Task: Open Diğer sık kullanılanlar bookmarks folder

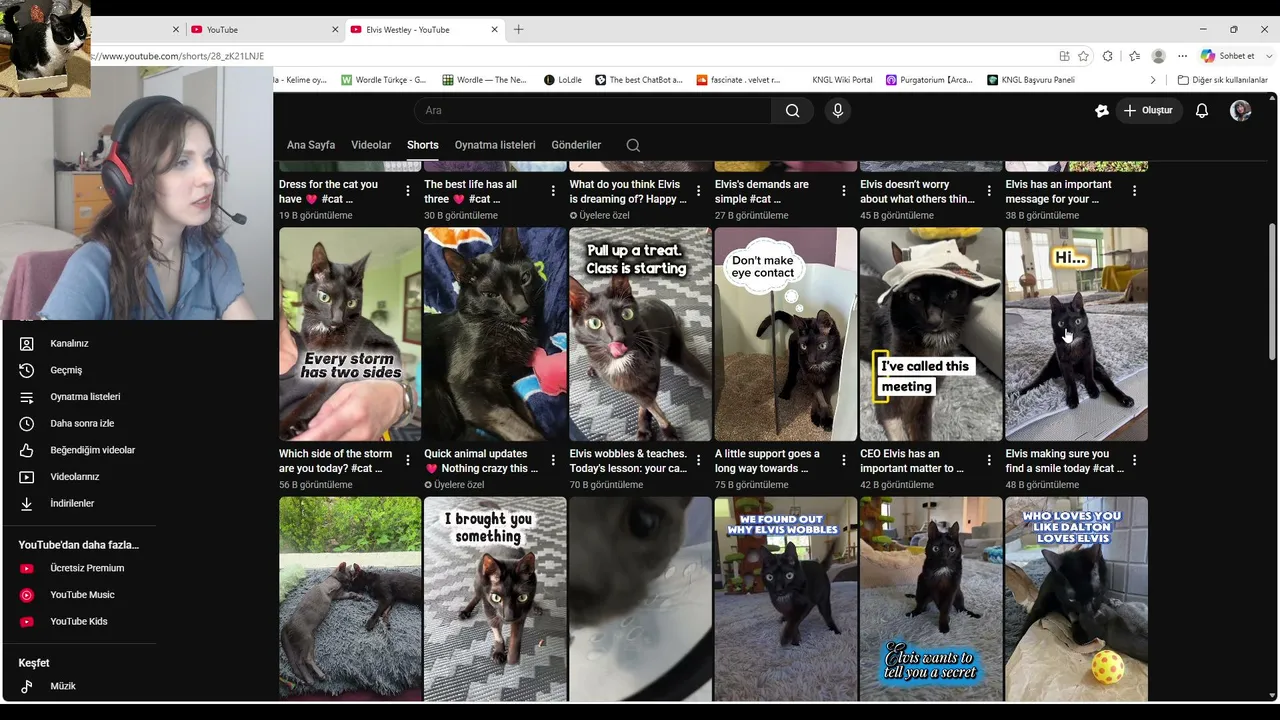Action: (1222, 80)
